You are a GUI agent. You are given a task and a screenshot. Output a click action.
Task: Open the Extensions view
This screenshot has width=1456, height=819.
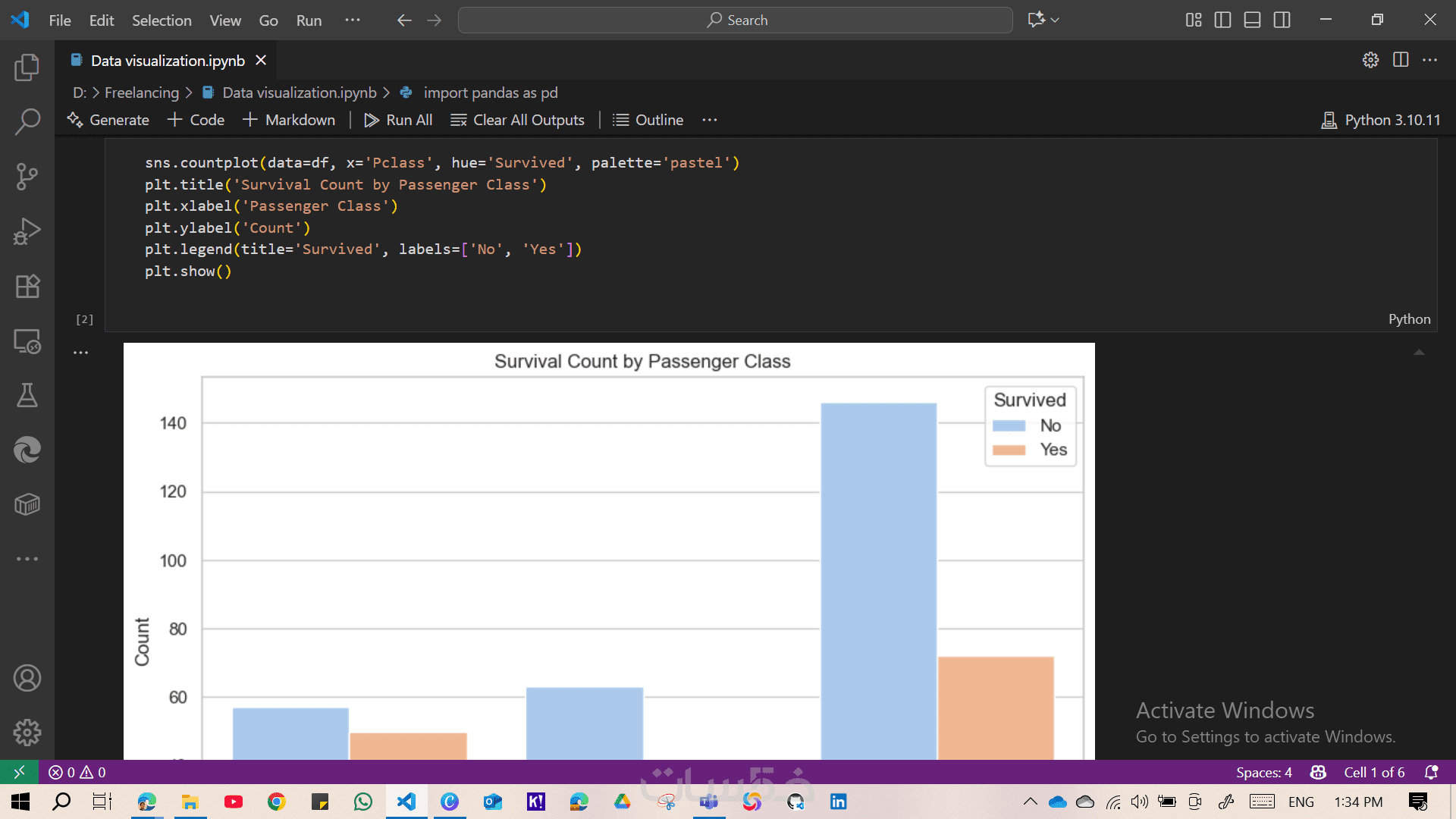click(27, 286)
